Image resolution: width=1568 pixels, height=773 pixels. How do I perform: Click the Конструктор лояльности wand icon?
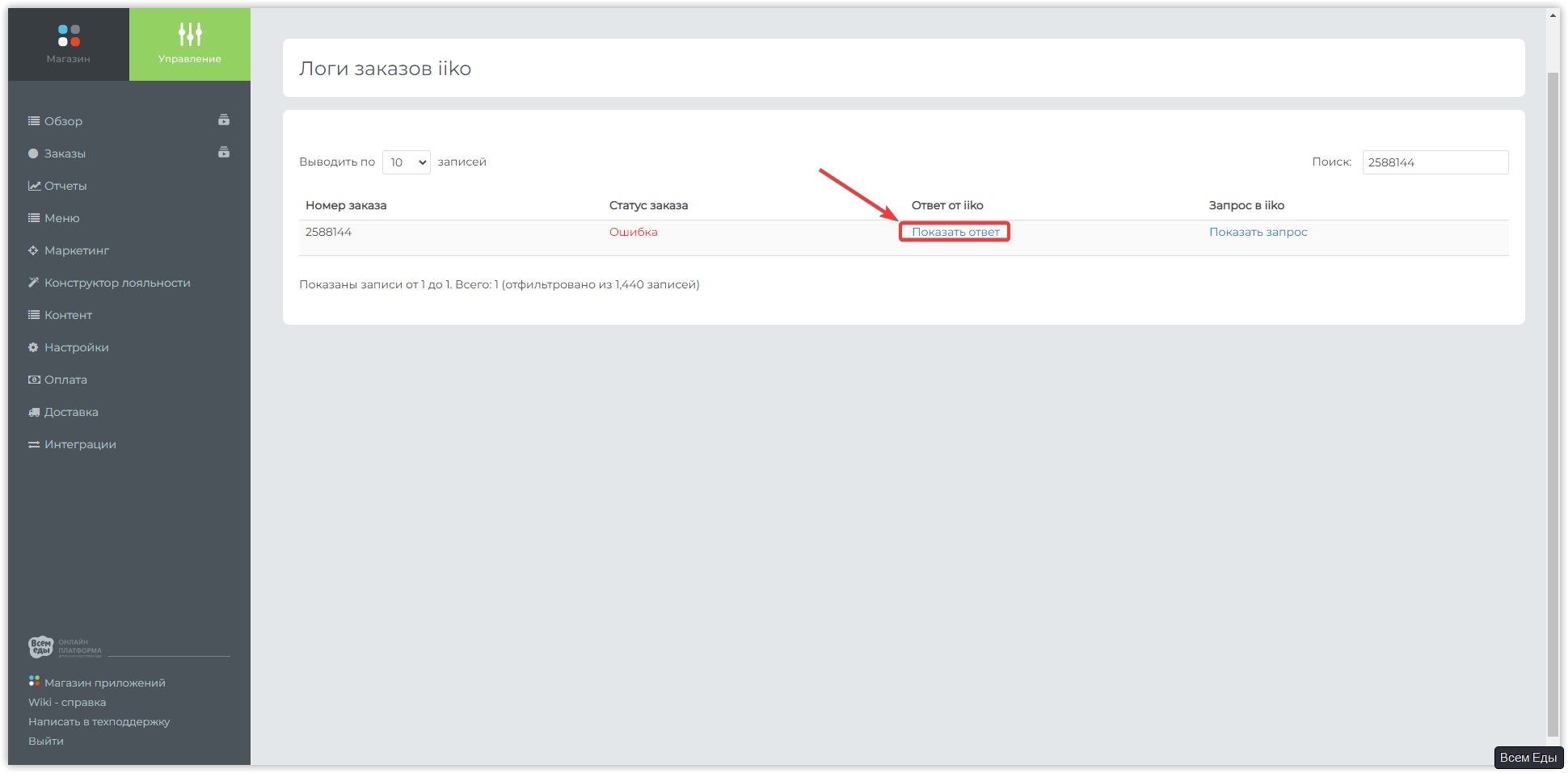(33, 283)
